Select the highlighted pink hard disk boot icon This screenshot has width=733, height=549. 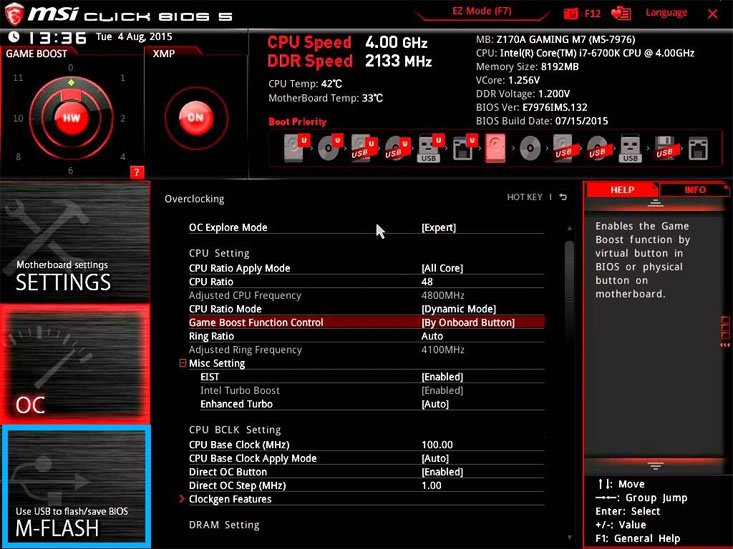pyautogui.click(x=495, y=148)
